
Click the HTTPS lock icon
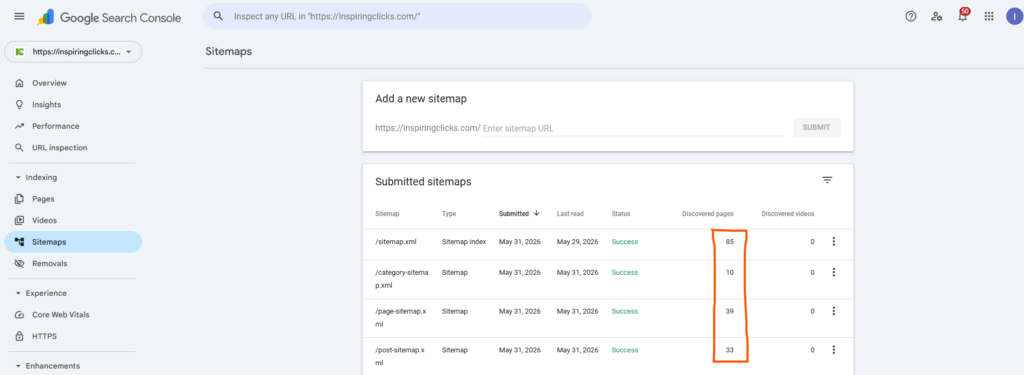coord(19,336)
